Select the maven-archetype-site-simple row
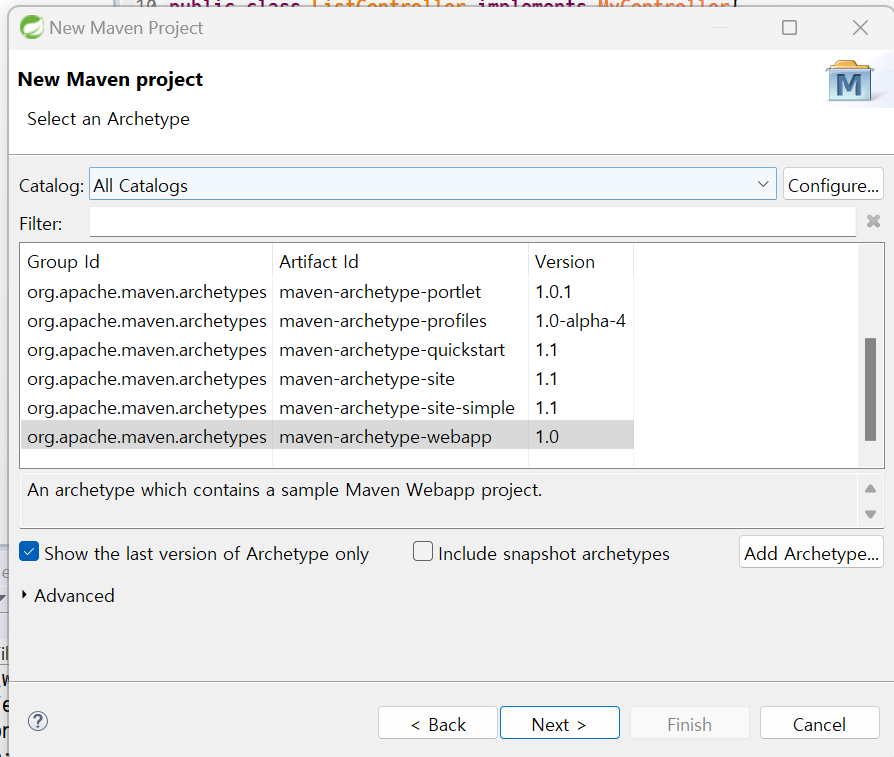Screen dimensions: 894x757 327,408
